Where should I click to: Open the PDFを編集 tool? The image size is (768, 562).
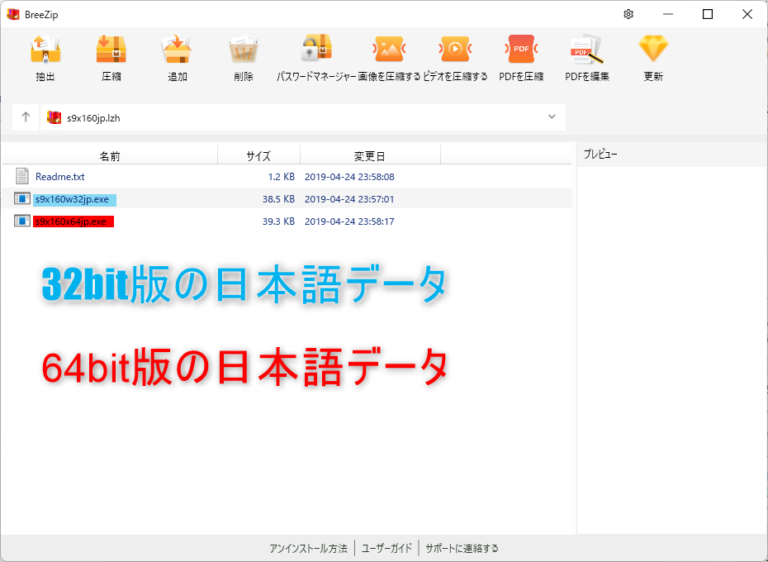click(x=587, y=50)
